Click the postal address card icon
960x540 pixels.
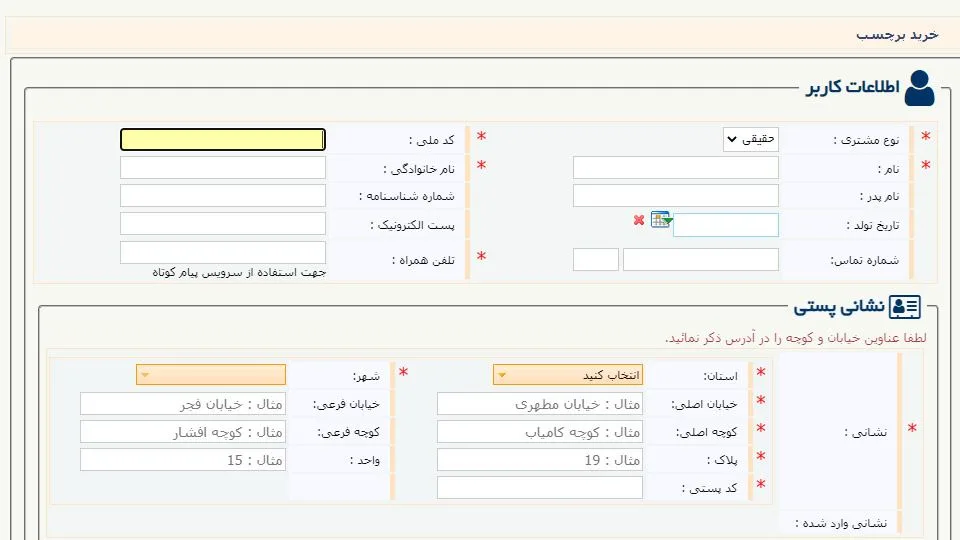click(904, 307)
